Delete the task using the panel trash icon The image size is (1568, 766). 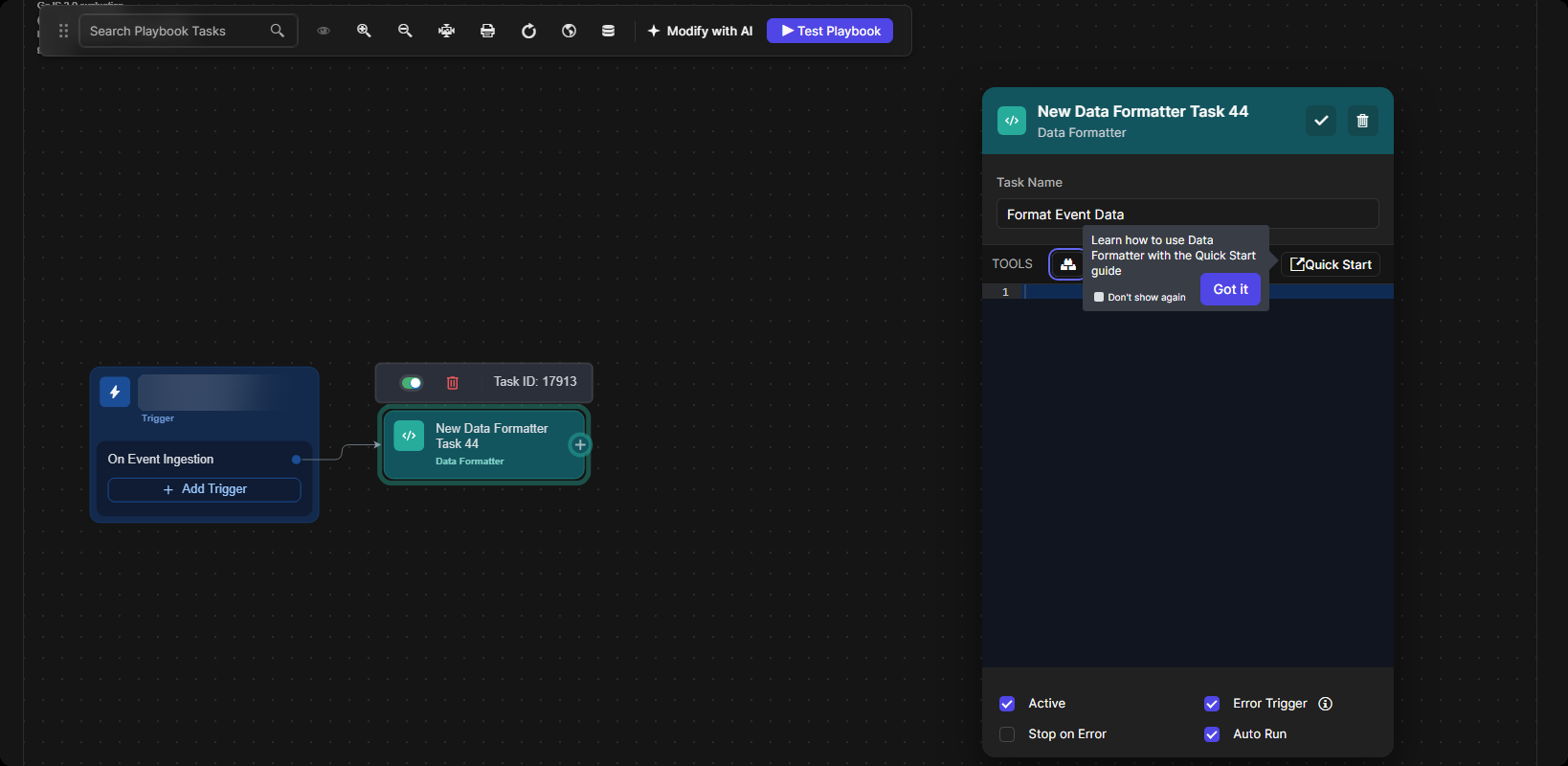(x=1363, y=121)
